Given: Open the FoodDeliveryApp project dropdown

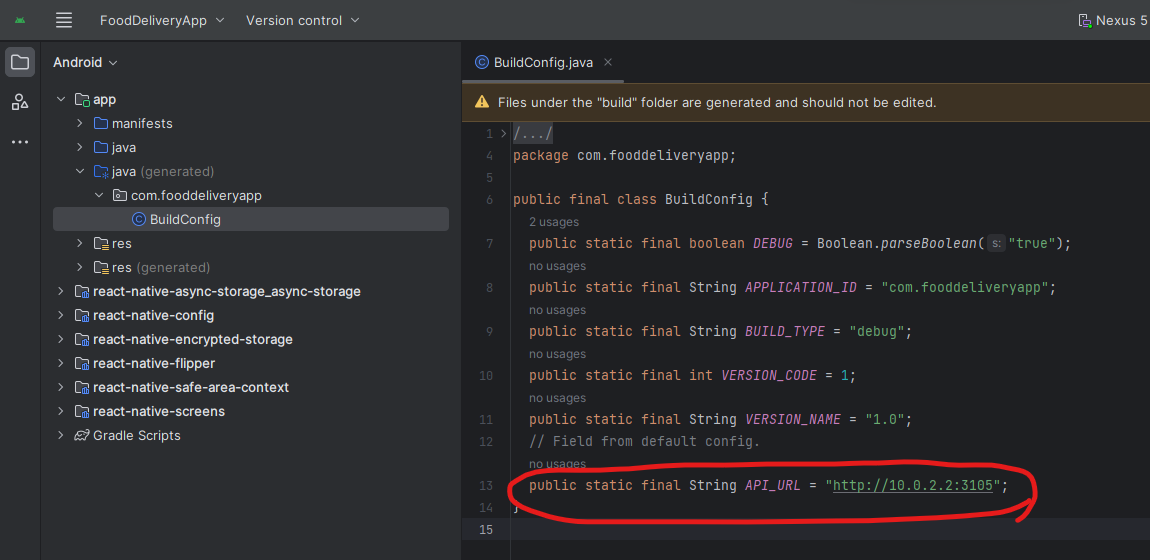Looking at the screenshot, I should (162, 21).
